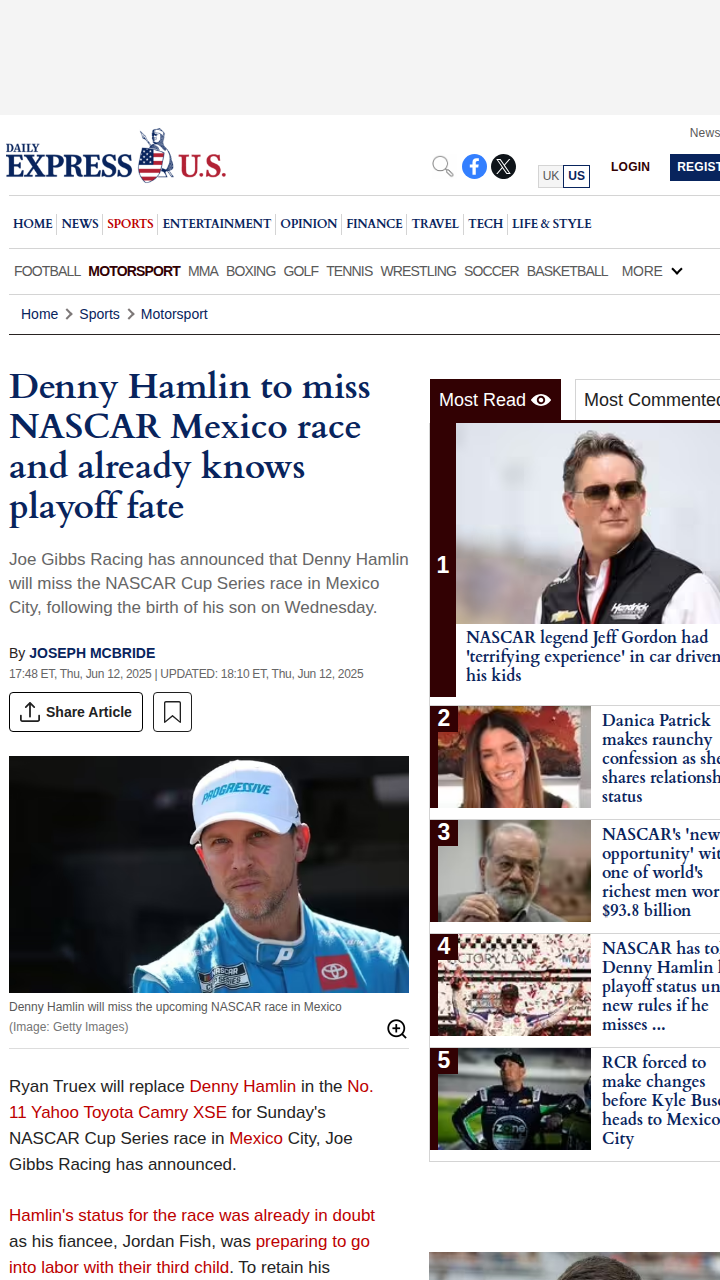Enlarge the Denny Hamlin image using the zoom icon
The width and height of the screenshot is (720, 1280).
point(397,1029)
